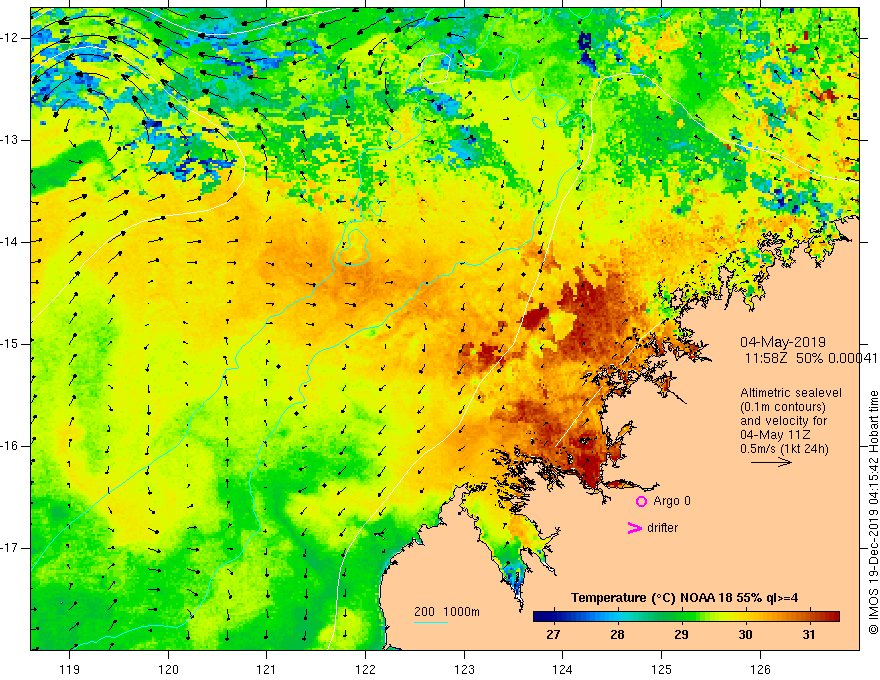Click the '200 1000m' bathymetry label
Screen dimensions: 880x680
coord(447,612)
